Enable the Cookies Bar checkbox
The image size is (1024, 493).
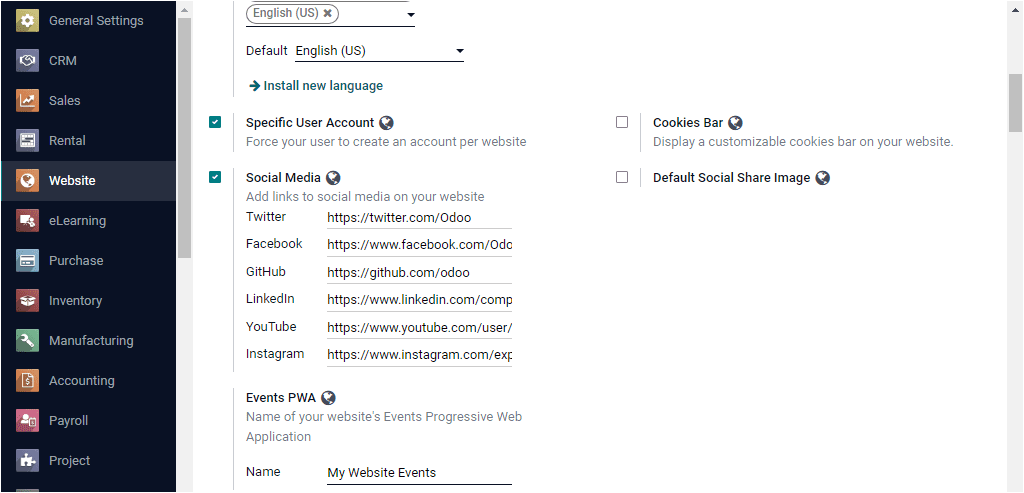(x=622, y=122)
